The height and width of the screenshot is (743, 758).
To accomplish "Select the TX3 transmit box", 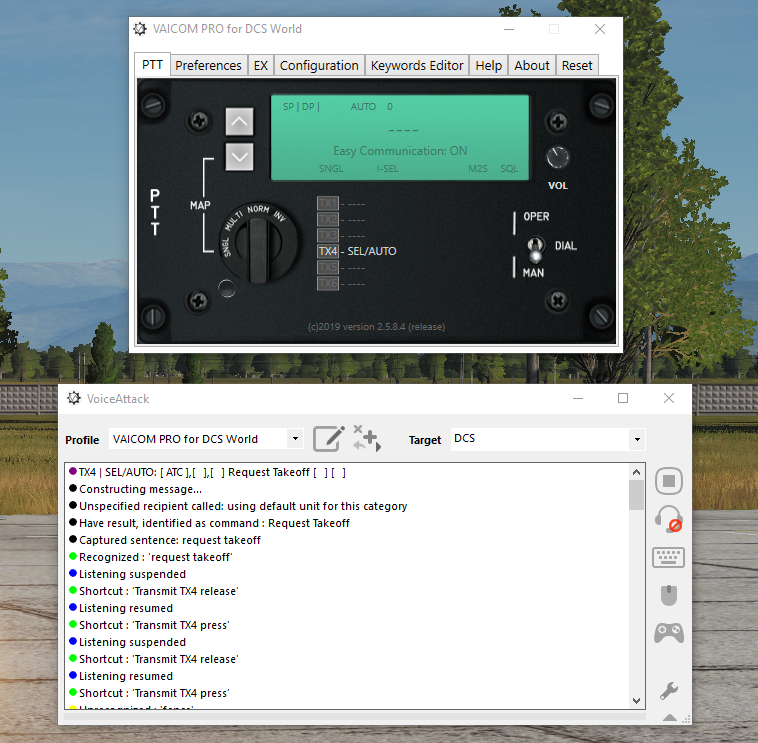I will 327,235.
